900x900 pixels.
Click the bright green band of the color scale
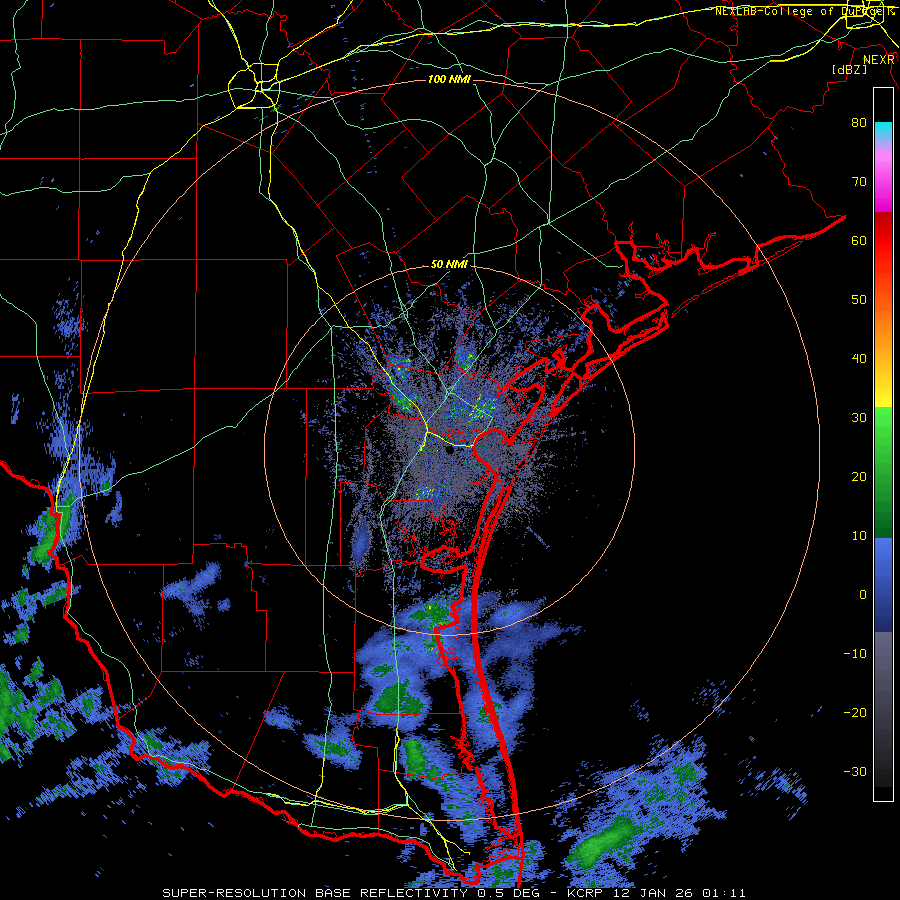(x=883, y=425)
